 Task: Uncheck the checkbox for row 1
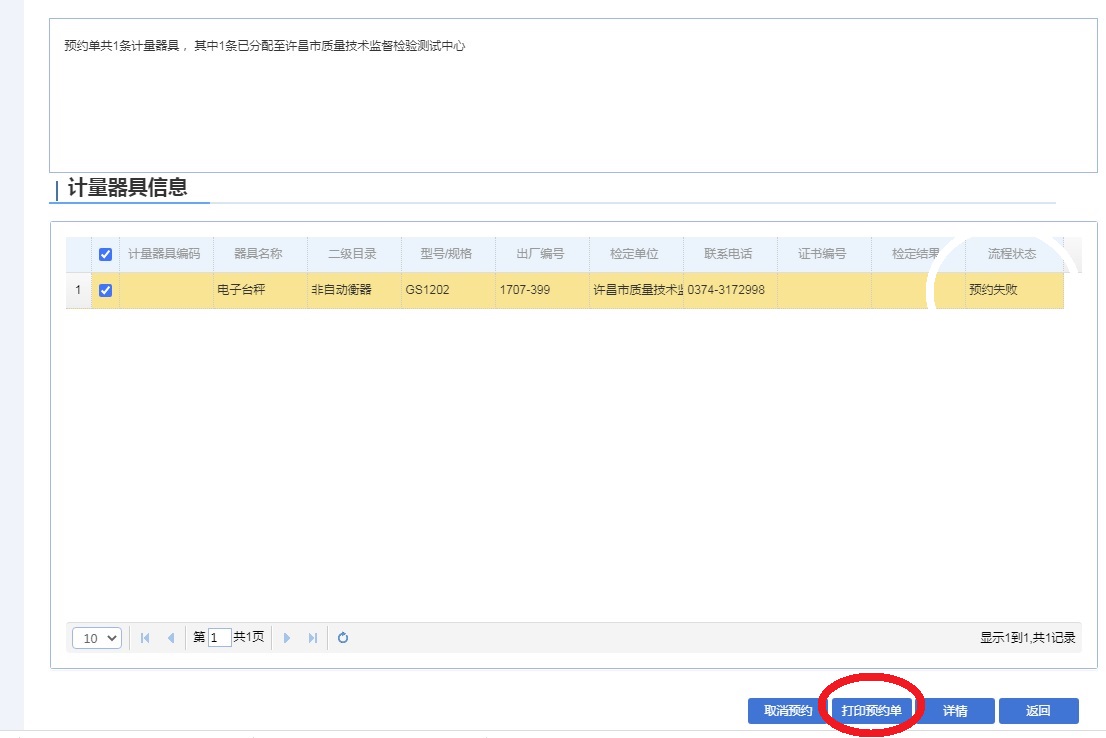coord(105,291)
